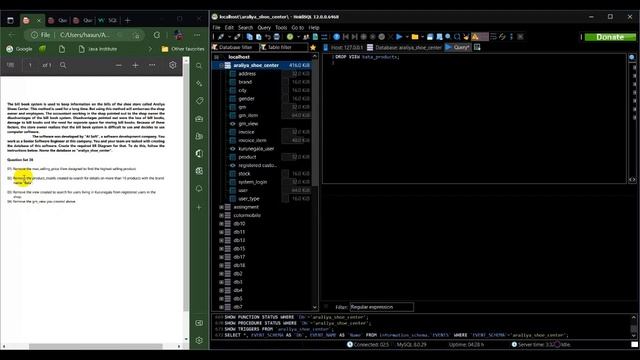Click the yellow folder load SQL file icon
Image resolution: width=640 pixels, height=360 pixels.
415,37
